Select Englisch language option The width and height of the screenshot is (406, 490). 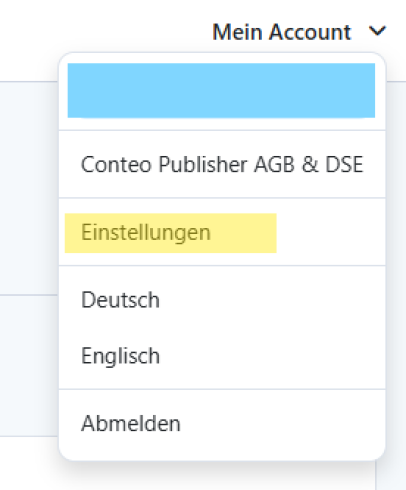click(x=120, y=356)
